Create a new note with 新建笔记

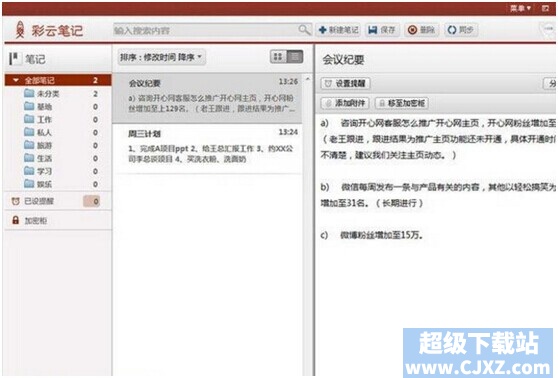[338, 30]
